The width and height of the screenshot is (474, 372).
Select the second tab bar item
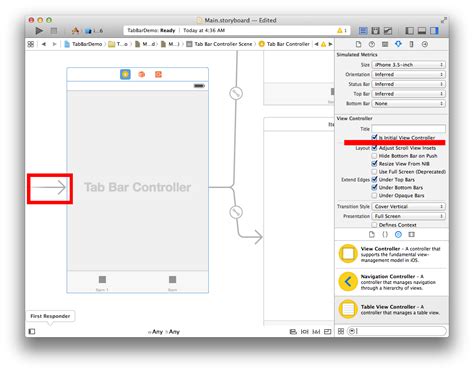172,283
